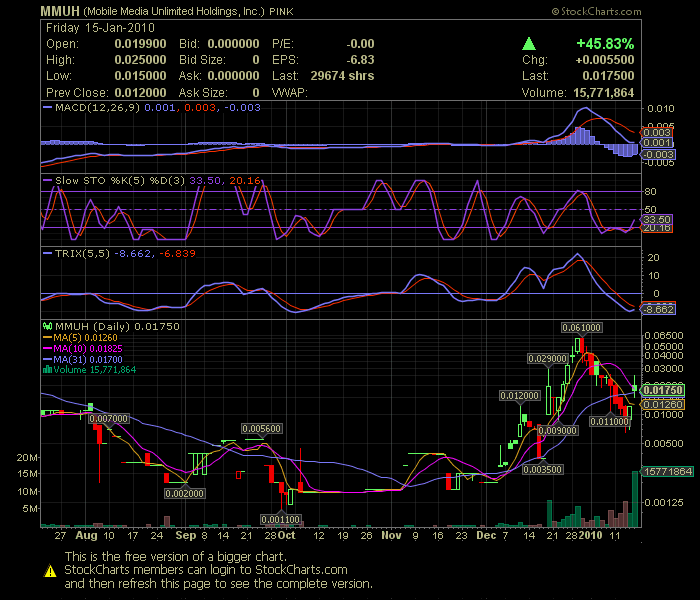Click the green Volume legend icon

46,369
